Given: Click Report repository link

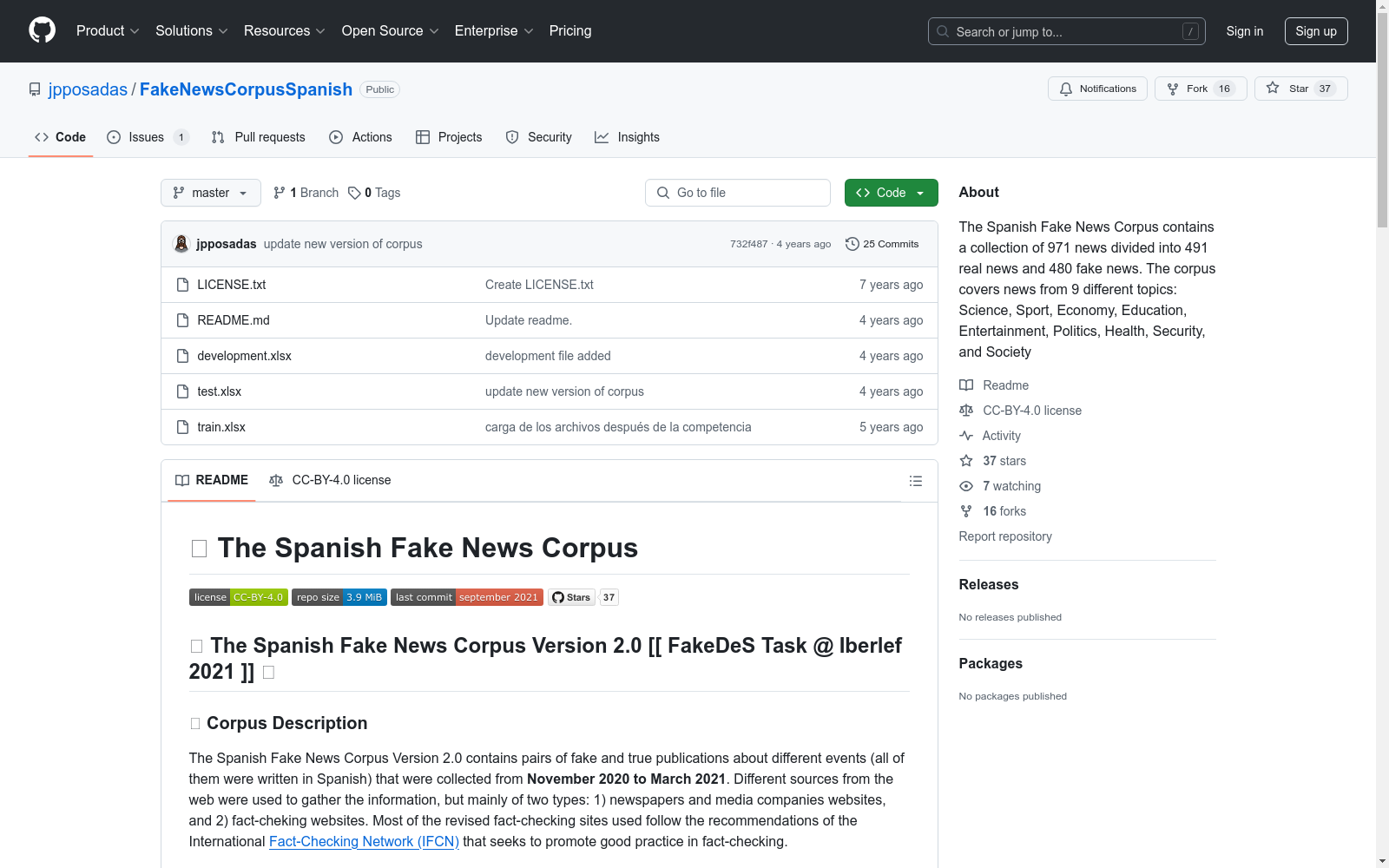Looking at the screenshot, I should tap(1005, 536).
